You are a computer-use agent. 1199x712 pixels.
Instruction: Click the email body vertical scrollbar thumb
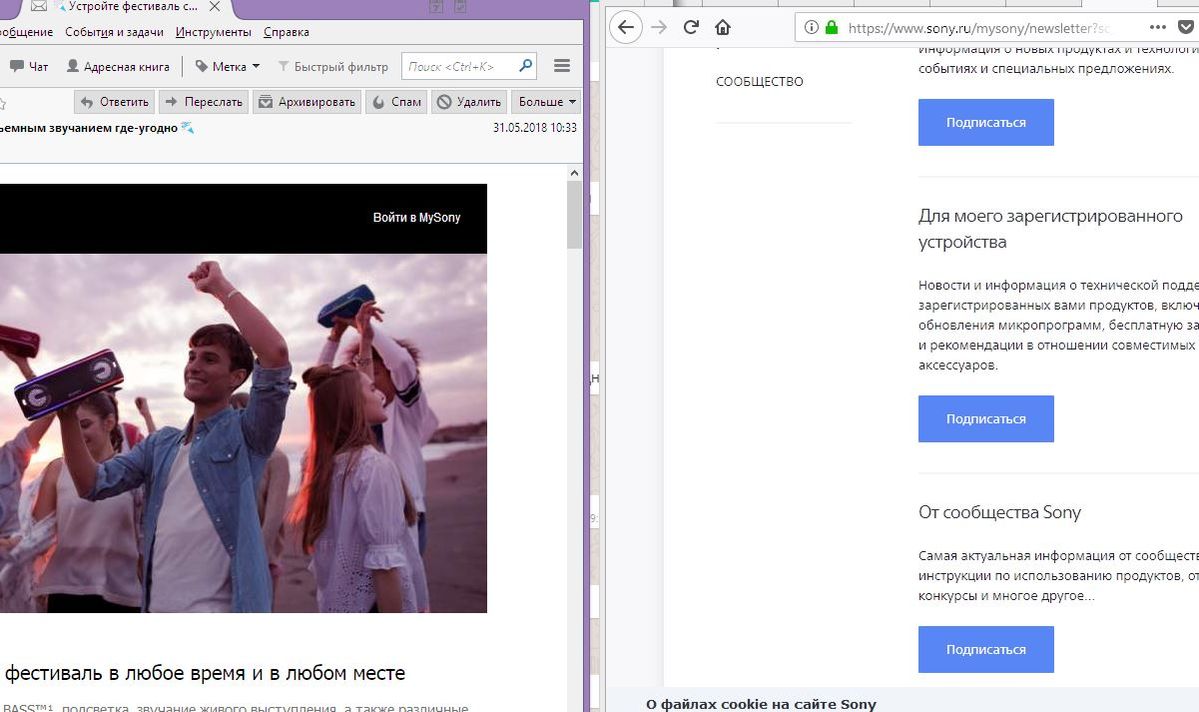574,215
